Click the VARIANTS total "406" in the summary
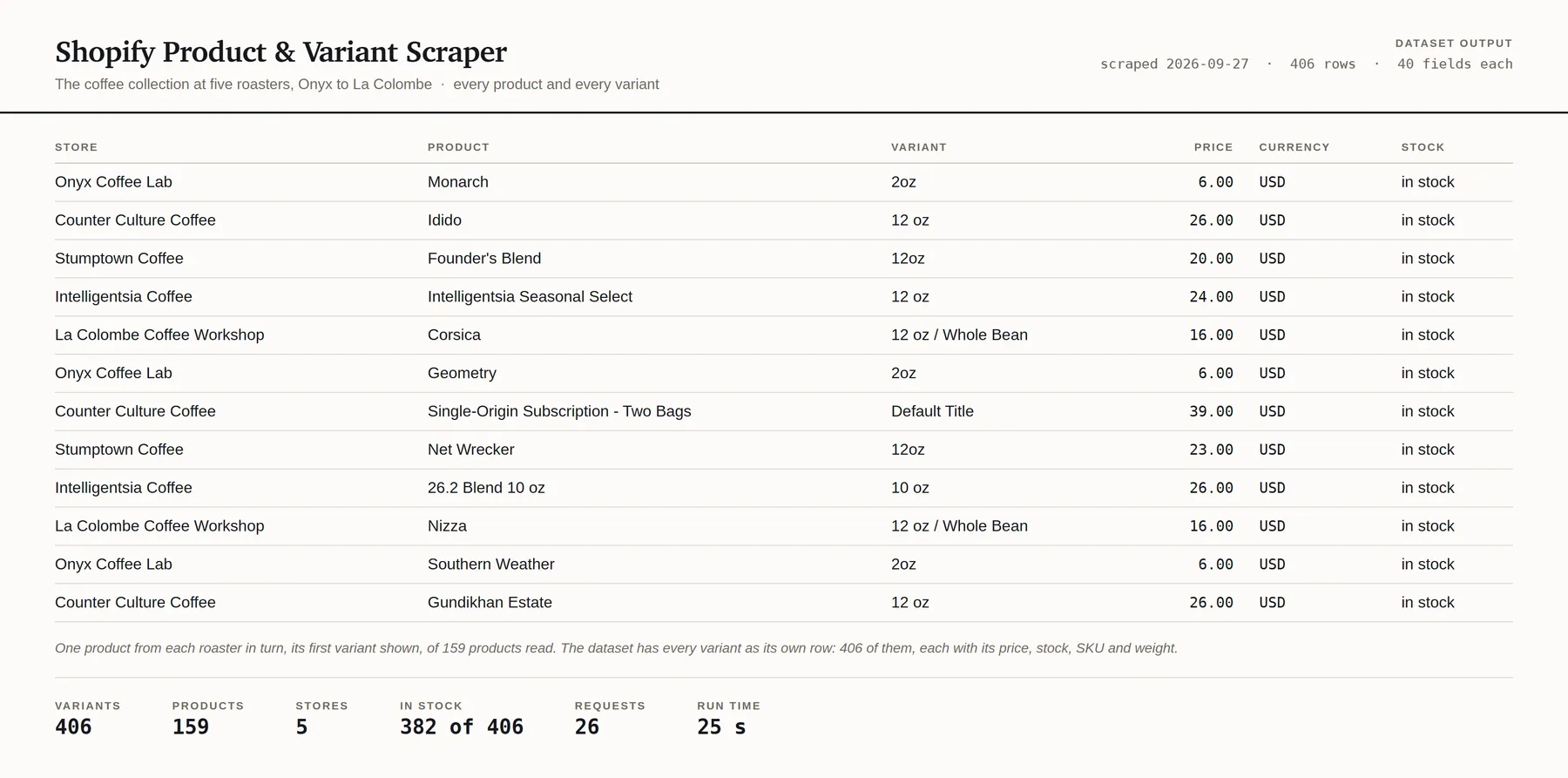This screenshot has height=778, width=1568. 73,727
